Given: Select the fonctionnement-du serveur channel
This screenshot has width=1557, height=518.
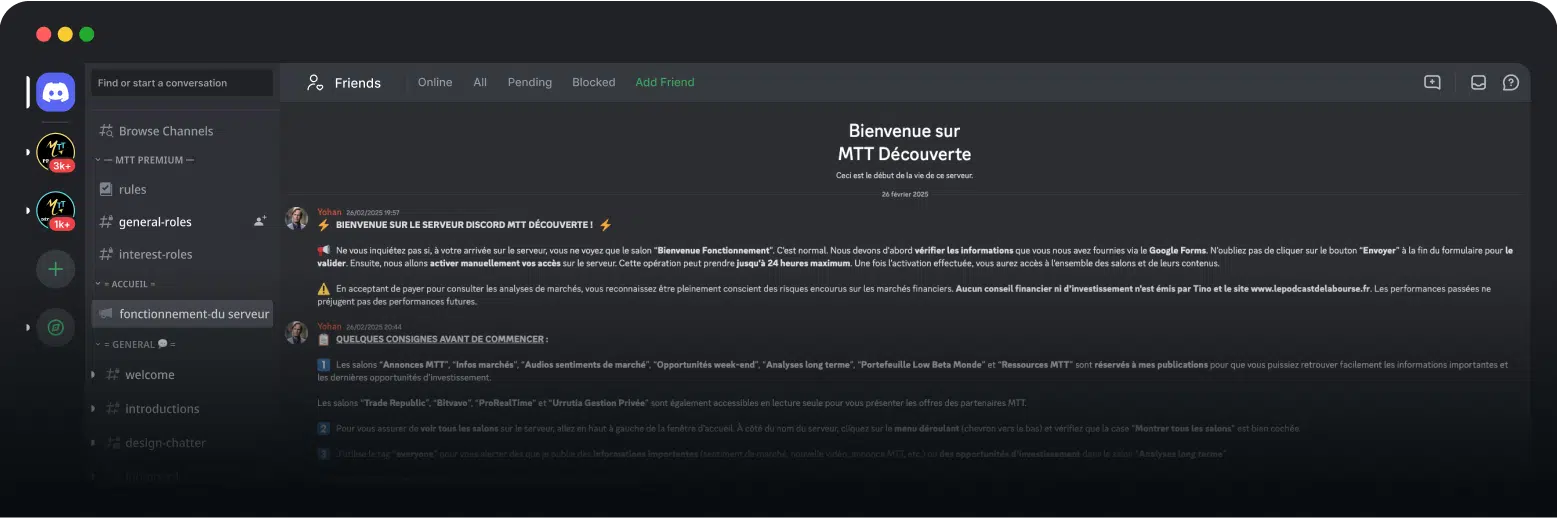Looking at the screenshot, I should (x=193, y=314).
